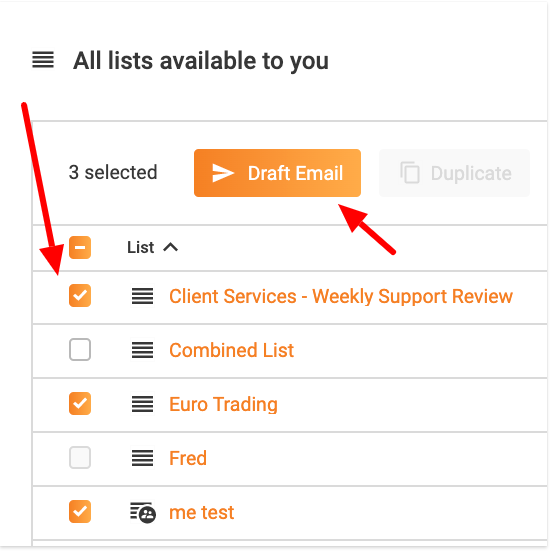This screenshot has height=551, width=554.
Task: Tick the Fred row checkbox
Action: (80, 458)
